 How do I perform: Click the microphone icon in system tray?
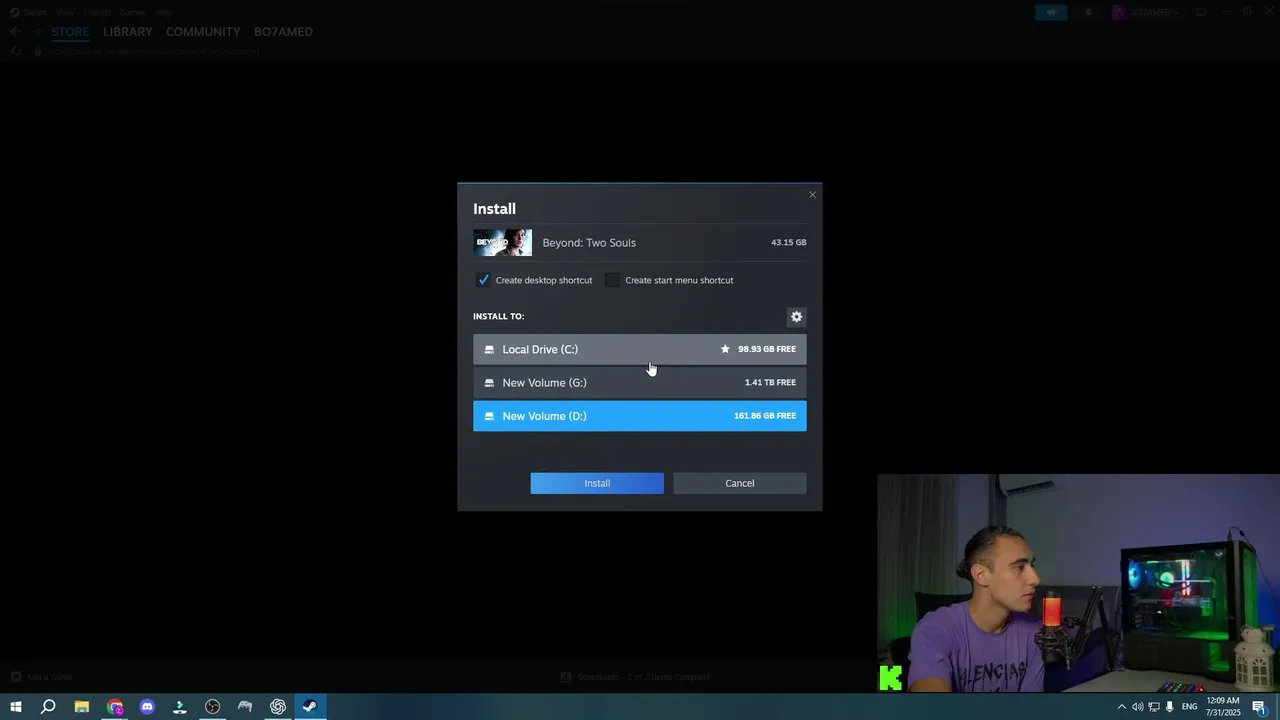pos(1169,707)
